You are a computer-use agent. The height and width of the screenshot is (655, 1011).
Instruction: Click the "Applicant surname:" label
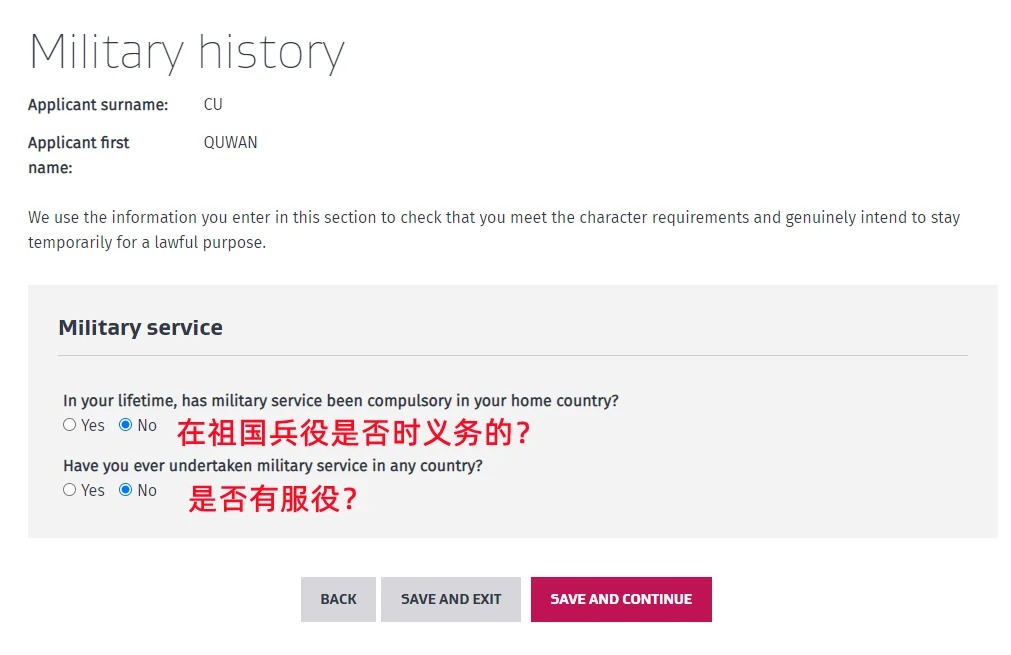[98, 105]
